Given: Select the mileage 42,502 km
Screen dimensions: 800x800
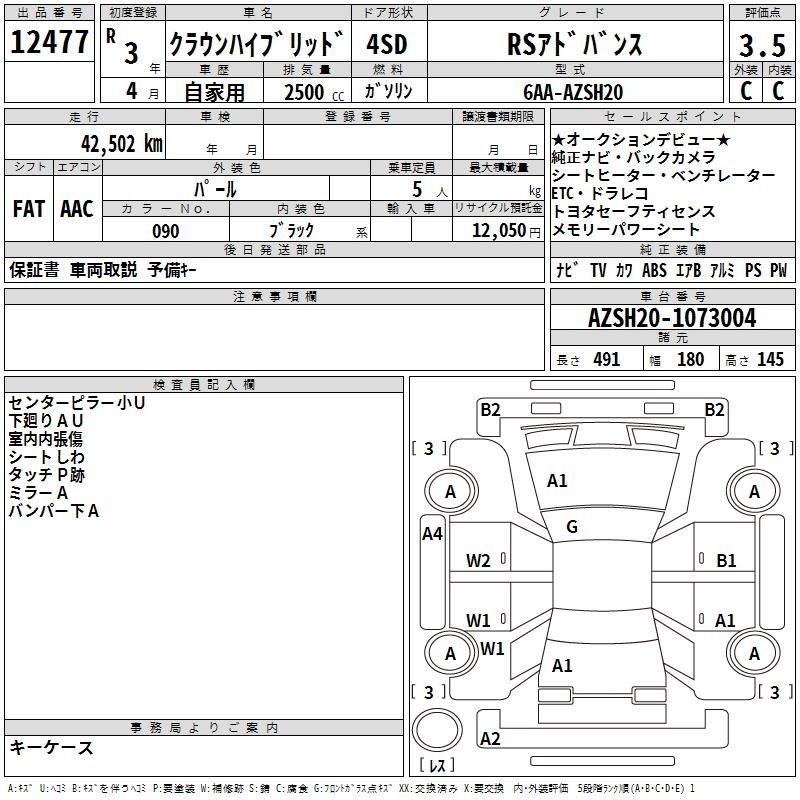Looking at the screenshot, I should click(122, 144).
